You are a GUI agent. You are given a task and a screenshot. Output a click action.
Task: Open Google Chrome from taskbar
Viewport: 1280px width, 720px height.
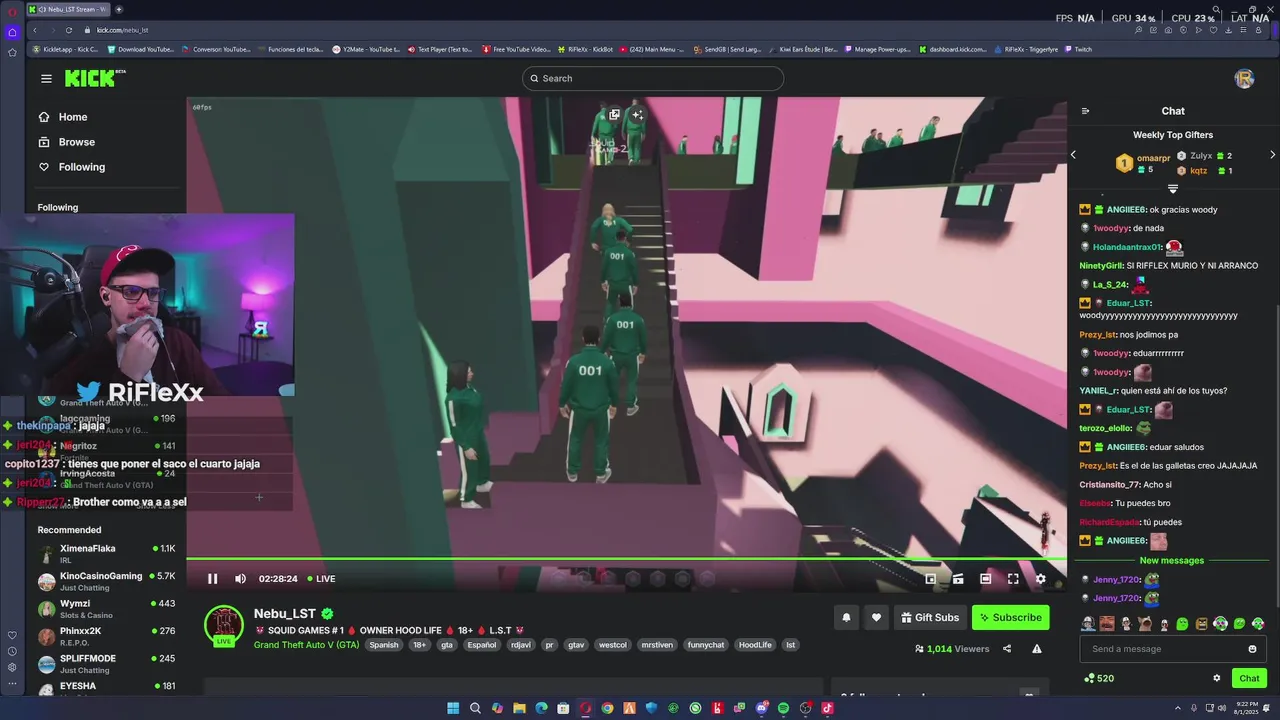pos(607,708)
